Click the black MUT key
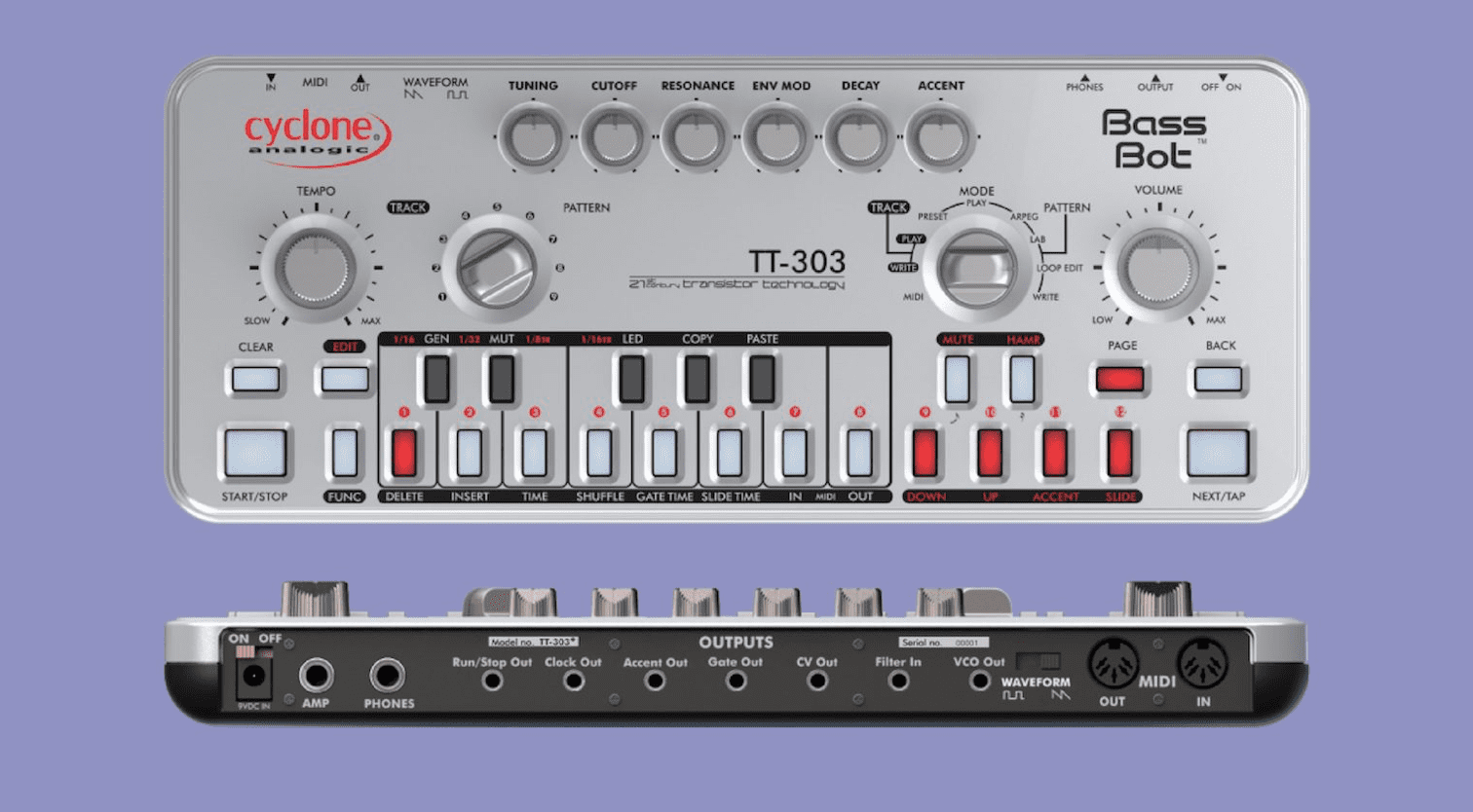The height and width of the screenshot is (812, 1473). [501, 379]
